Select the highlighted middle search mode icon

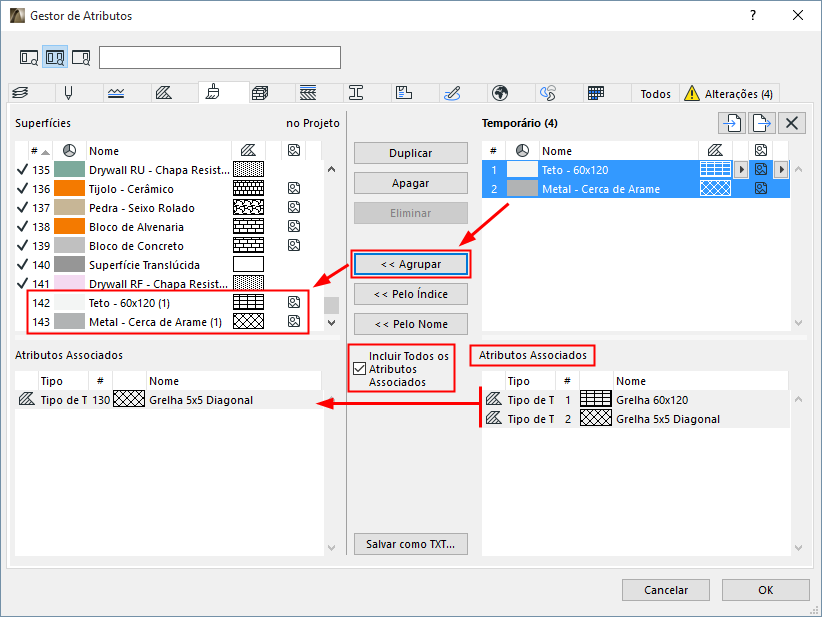point(55,57)
